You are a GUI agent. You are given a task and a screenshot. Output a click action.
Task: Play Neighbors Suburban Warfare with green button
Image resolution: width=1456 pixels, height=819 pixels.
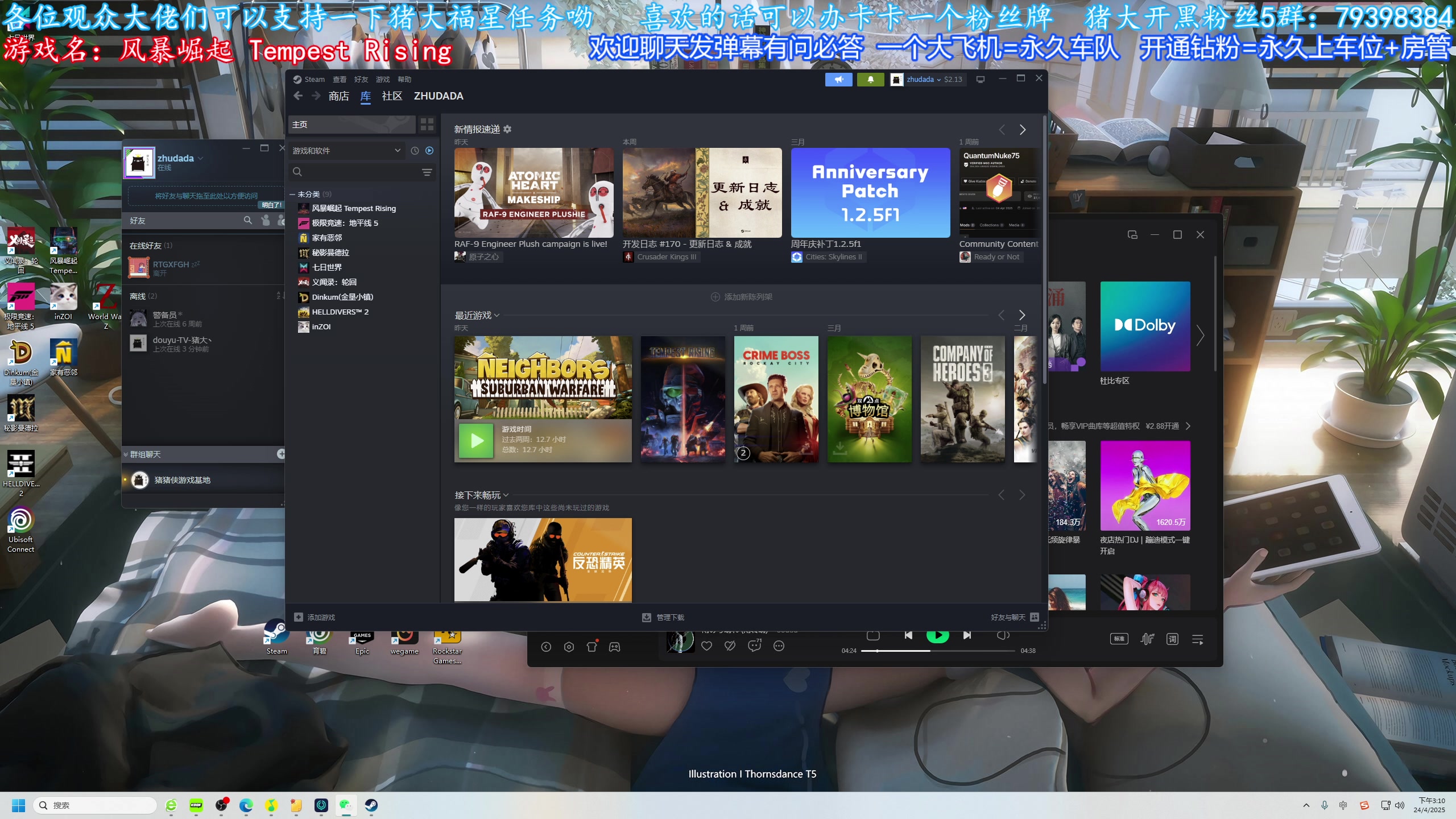(476, 440)
